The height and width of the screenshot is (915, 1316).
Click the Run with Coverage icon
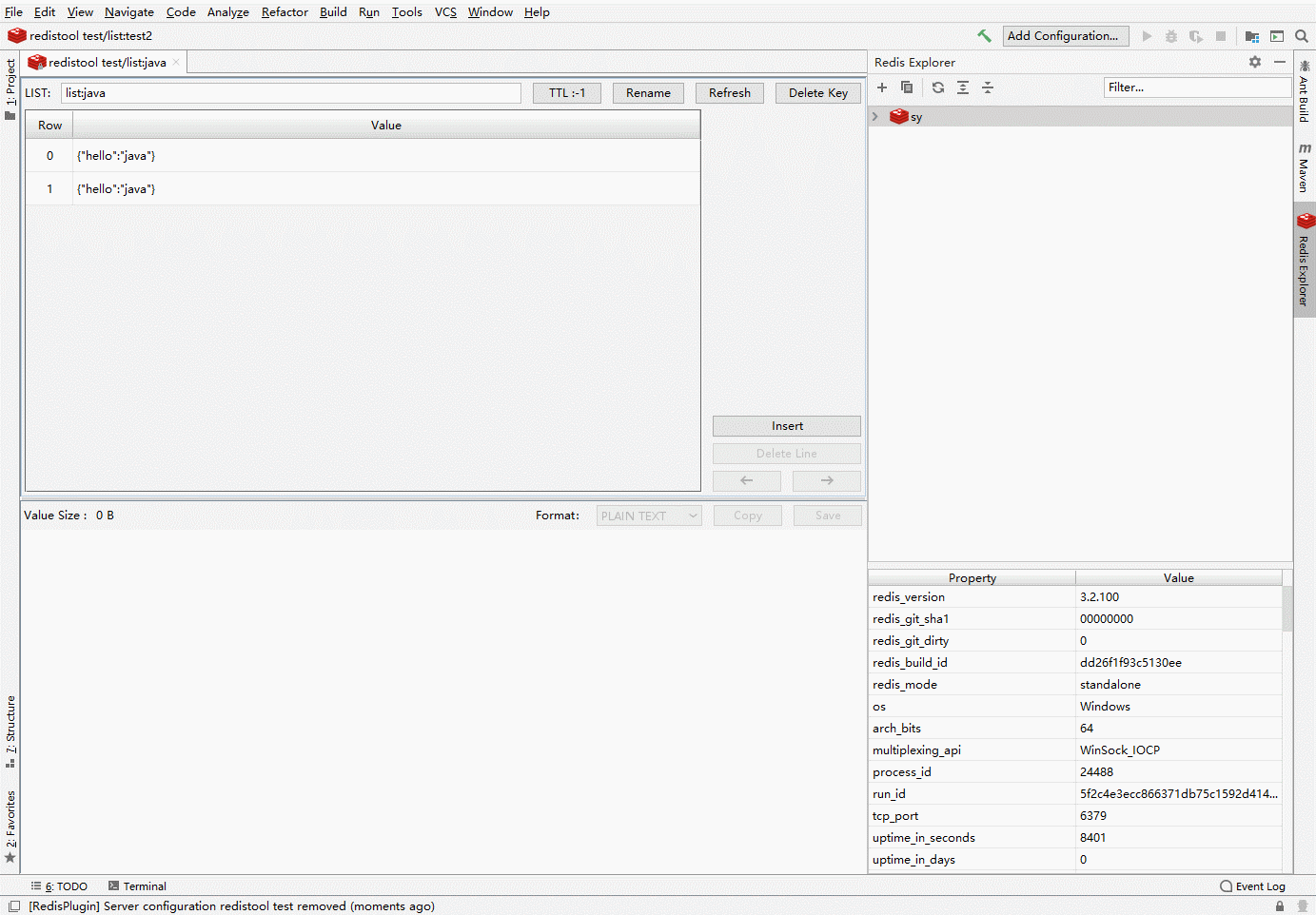click(x=1196, y=36)
